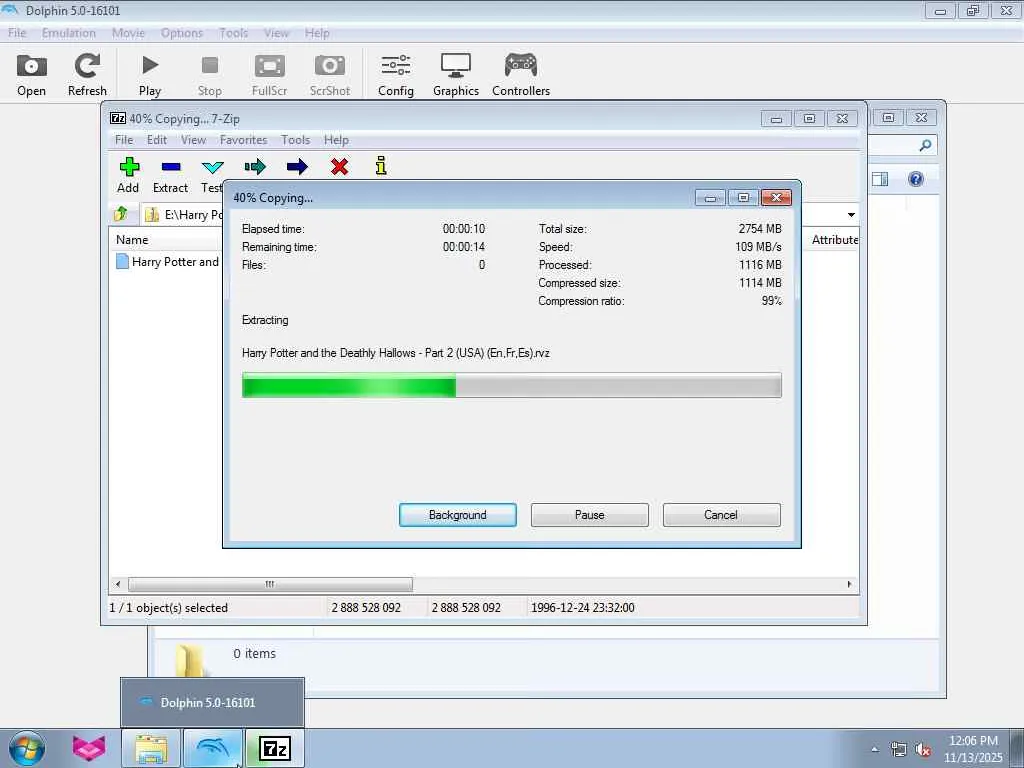
Task: Click the network tray icon
Action: pyautogui.click(x=899, y=750)
